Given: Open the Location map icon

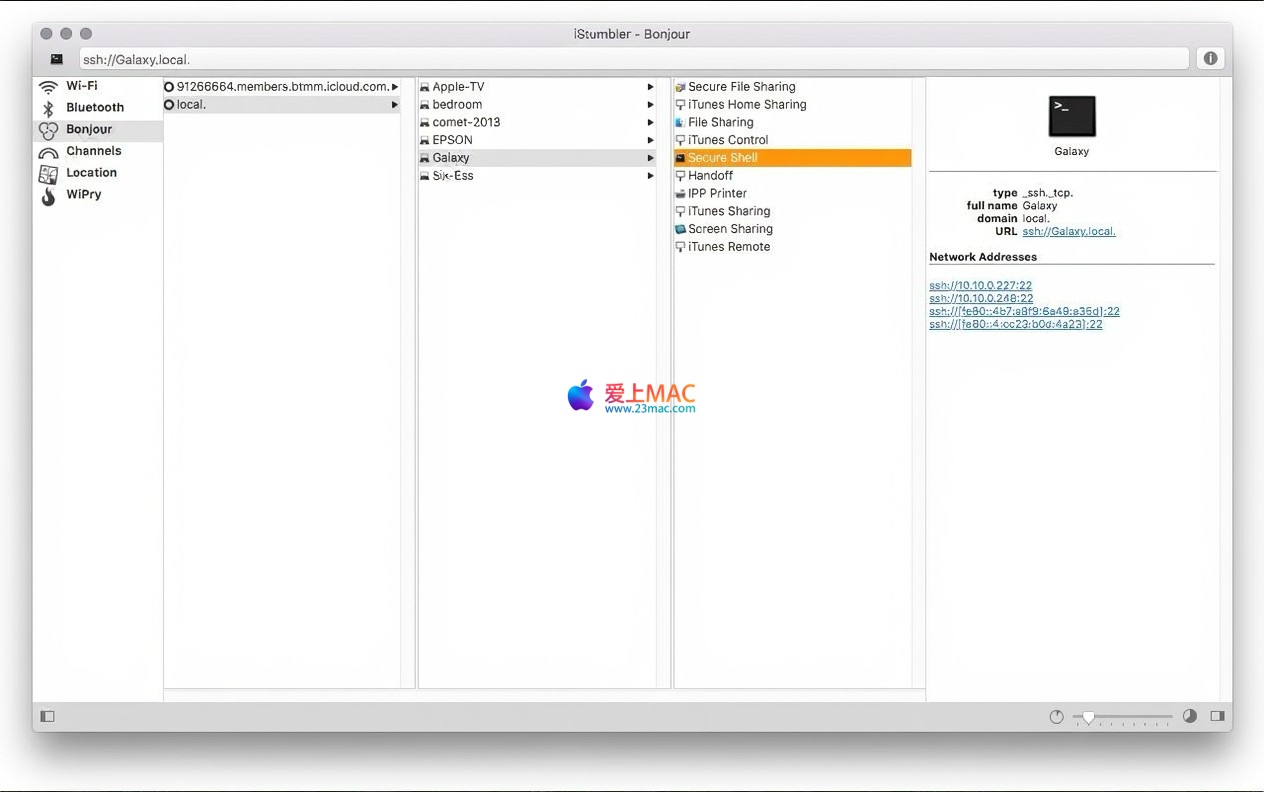Looking at the screenshot, I should (x=48, y=174).
